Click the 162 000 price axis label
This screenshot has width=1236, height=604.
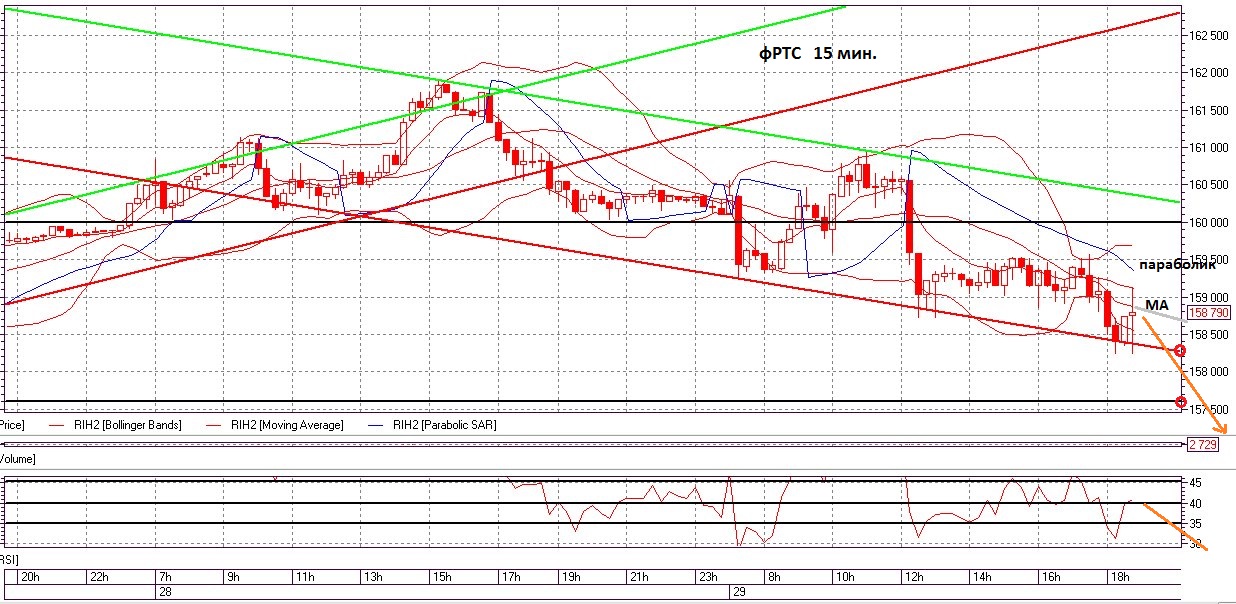click(x=1207, y=73)
